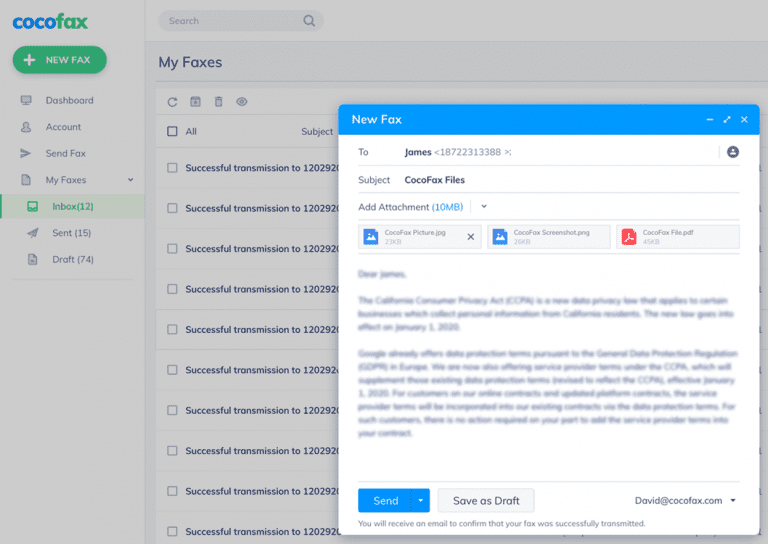Click the CocoFax Picture.jpg image icon

[x=371, y=237]
